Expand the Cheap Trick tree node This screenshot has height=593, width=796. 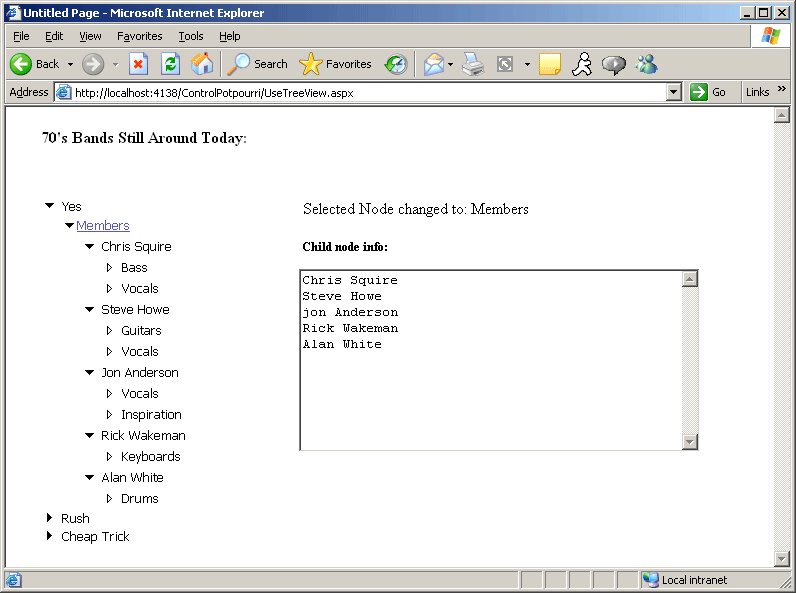point(49,536)
